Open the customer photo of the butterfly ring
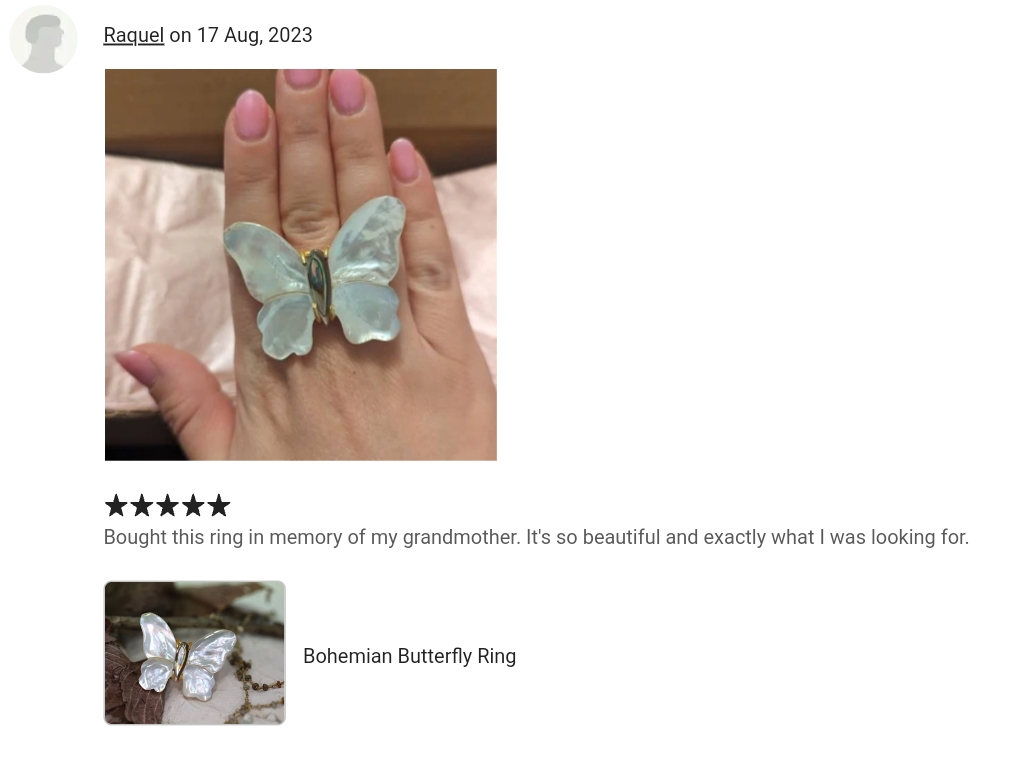The height and width of the screenshot is (760, 1013). [301, 265]
